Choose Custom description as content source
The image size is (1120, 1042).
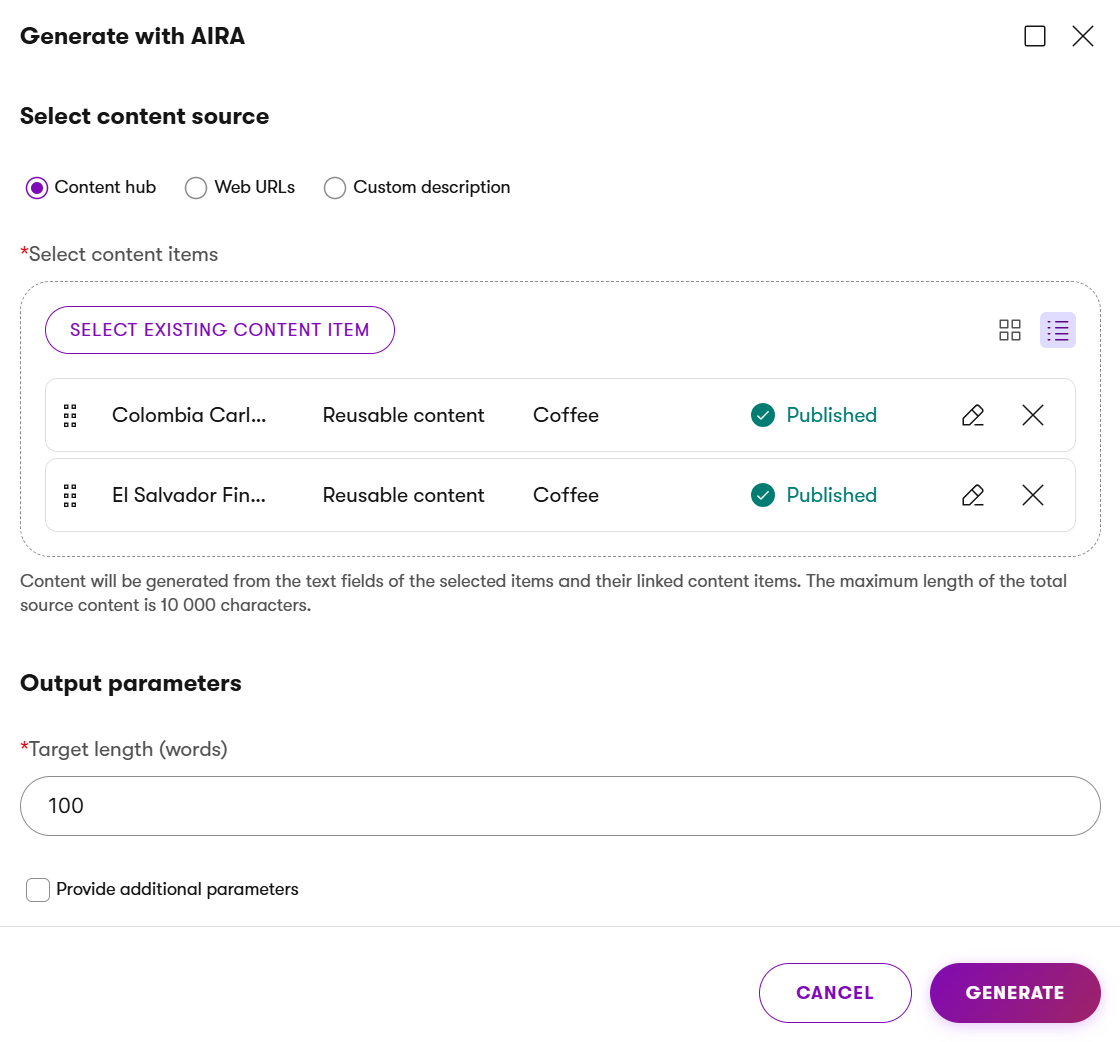point(335,188)
